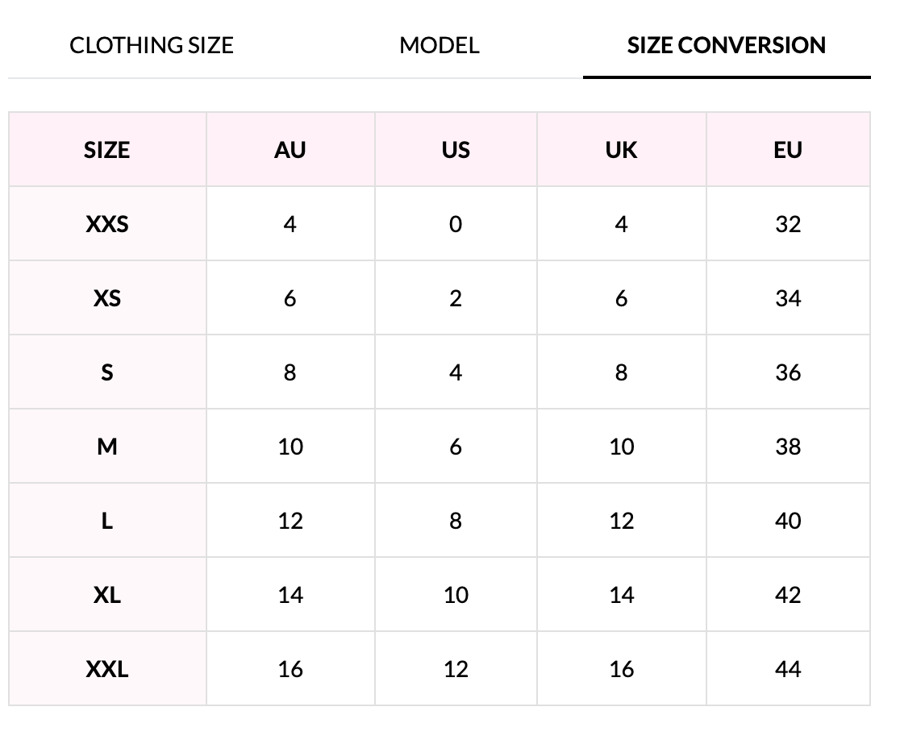The image size is (900, 740).
Task: Select the Size Conversion tab
Action: tap(726, 45)
